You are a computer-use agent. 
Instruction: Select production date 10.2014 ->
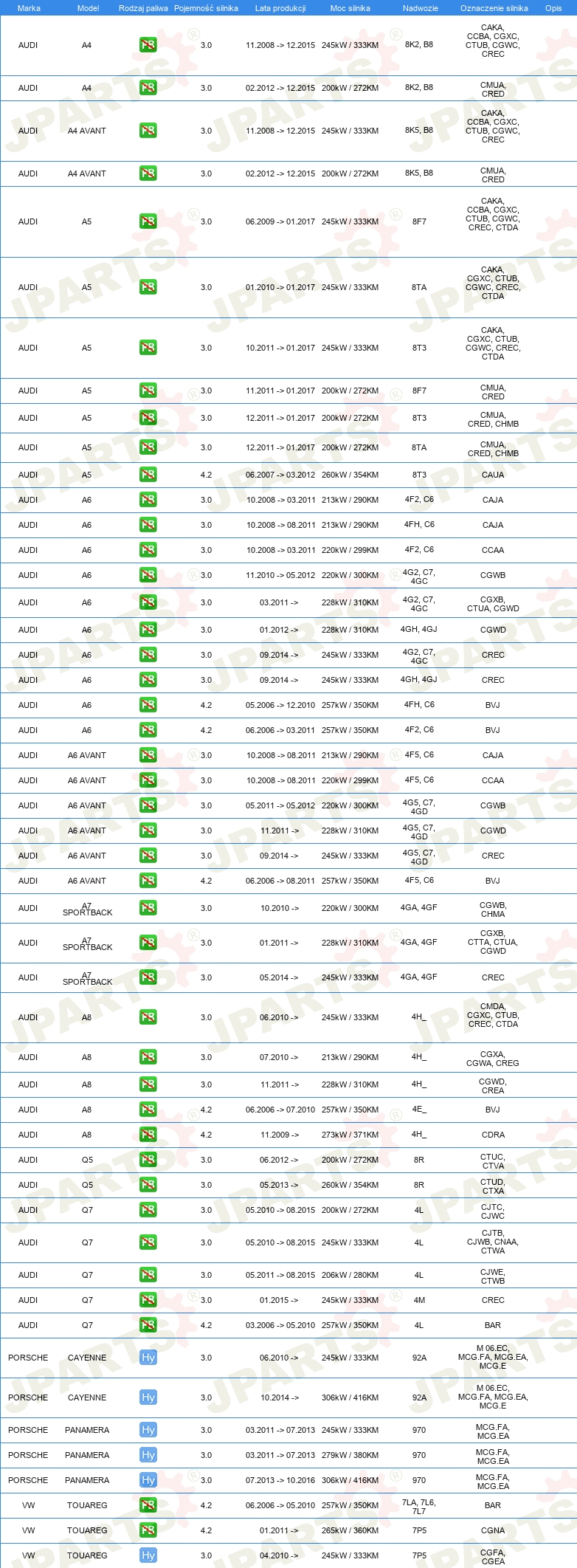coord(280,1397)
